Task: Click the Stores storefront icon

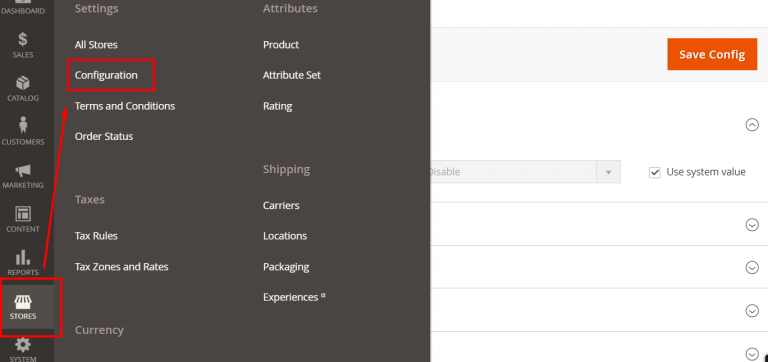Action: click(23, 301)
